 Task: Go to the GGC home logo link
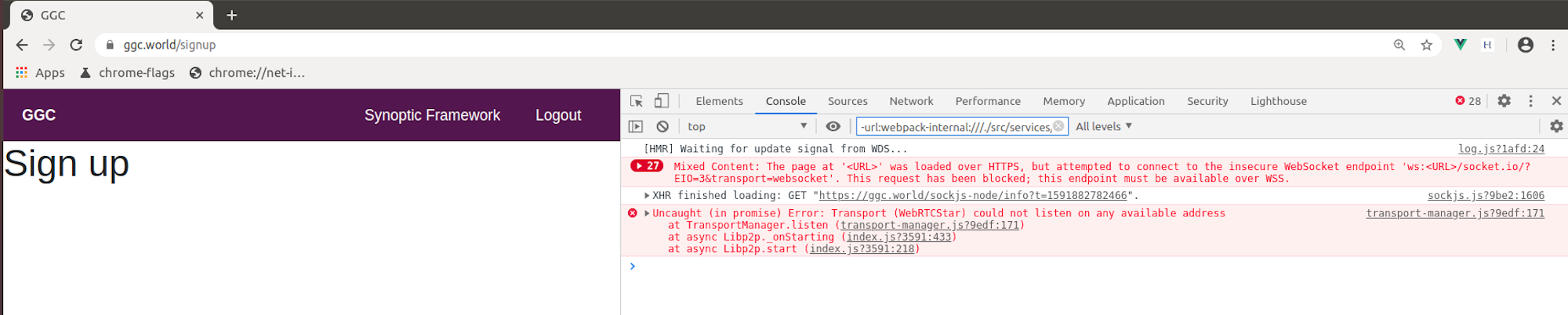[38, 115]
